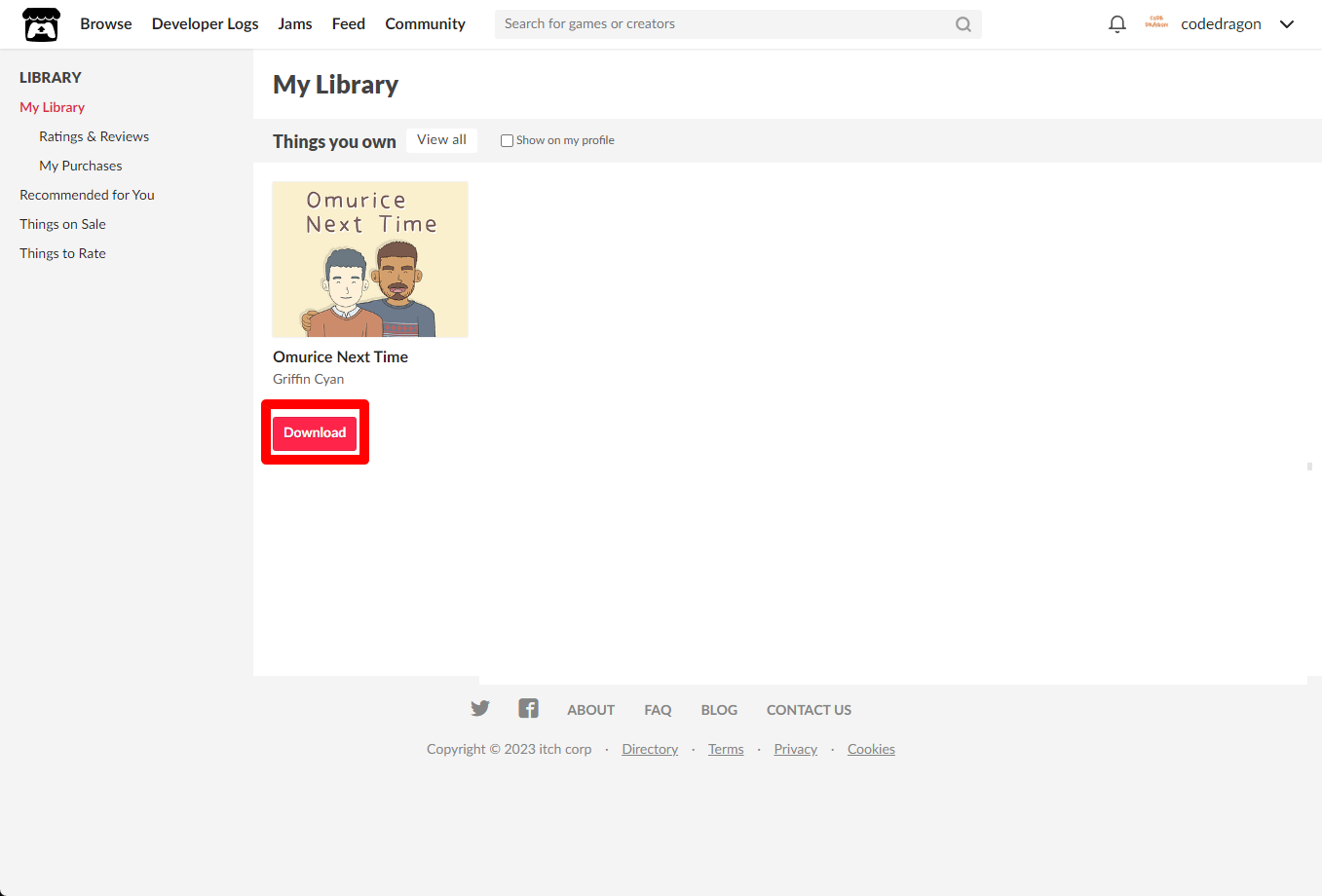The width and height of the screenshot is (1322, 896).
Task: Open the notifications bell
Action: [x=1117, y=24]
